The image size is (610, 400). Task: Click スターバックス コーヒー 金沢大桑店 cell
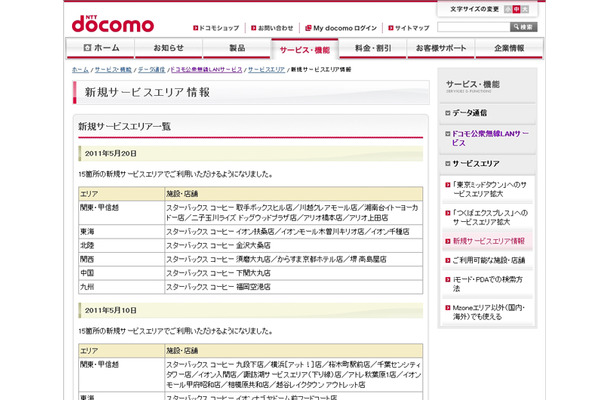294,246
